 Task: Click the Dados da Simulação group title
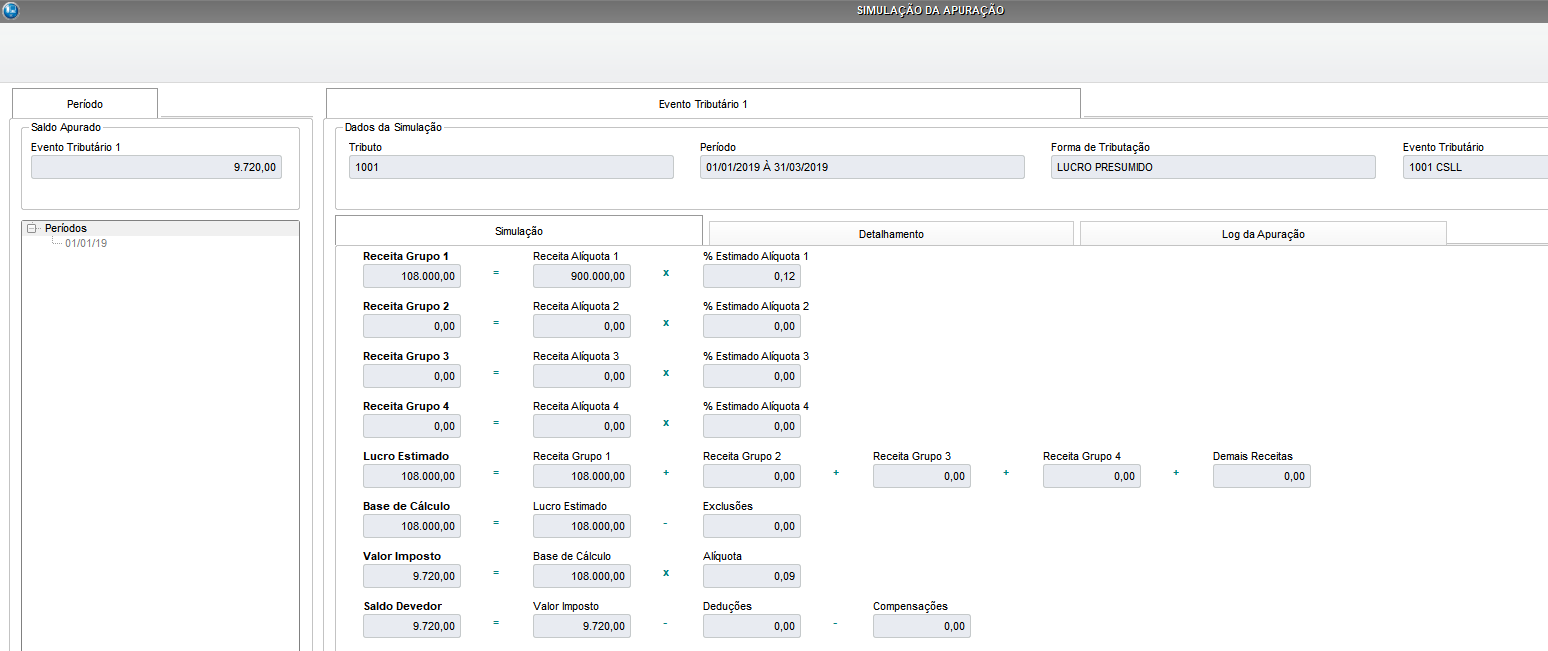393,127
